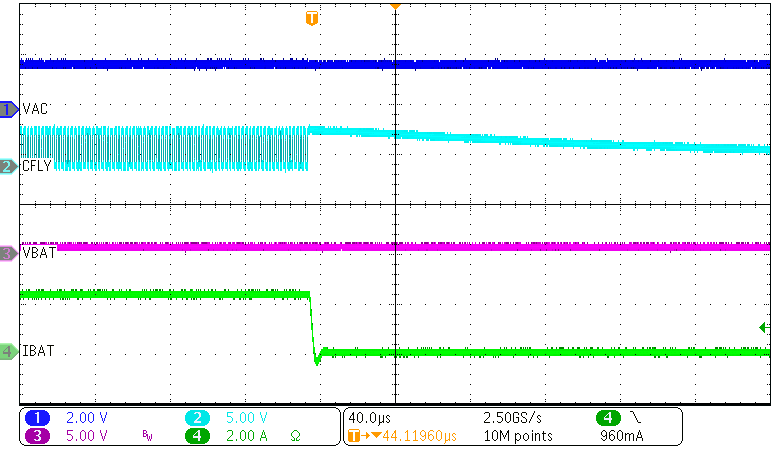
Task: Select the blue channel 1 badge in readout
Action: pyautogui.click(x=37, y=418)
